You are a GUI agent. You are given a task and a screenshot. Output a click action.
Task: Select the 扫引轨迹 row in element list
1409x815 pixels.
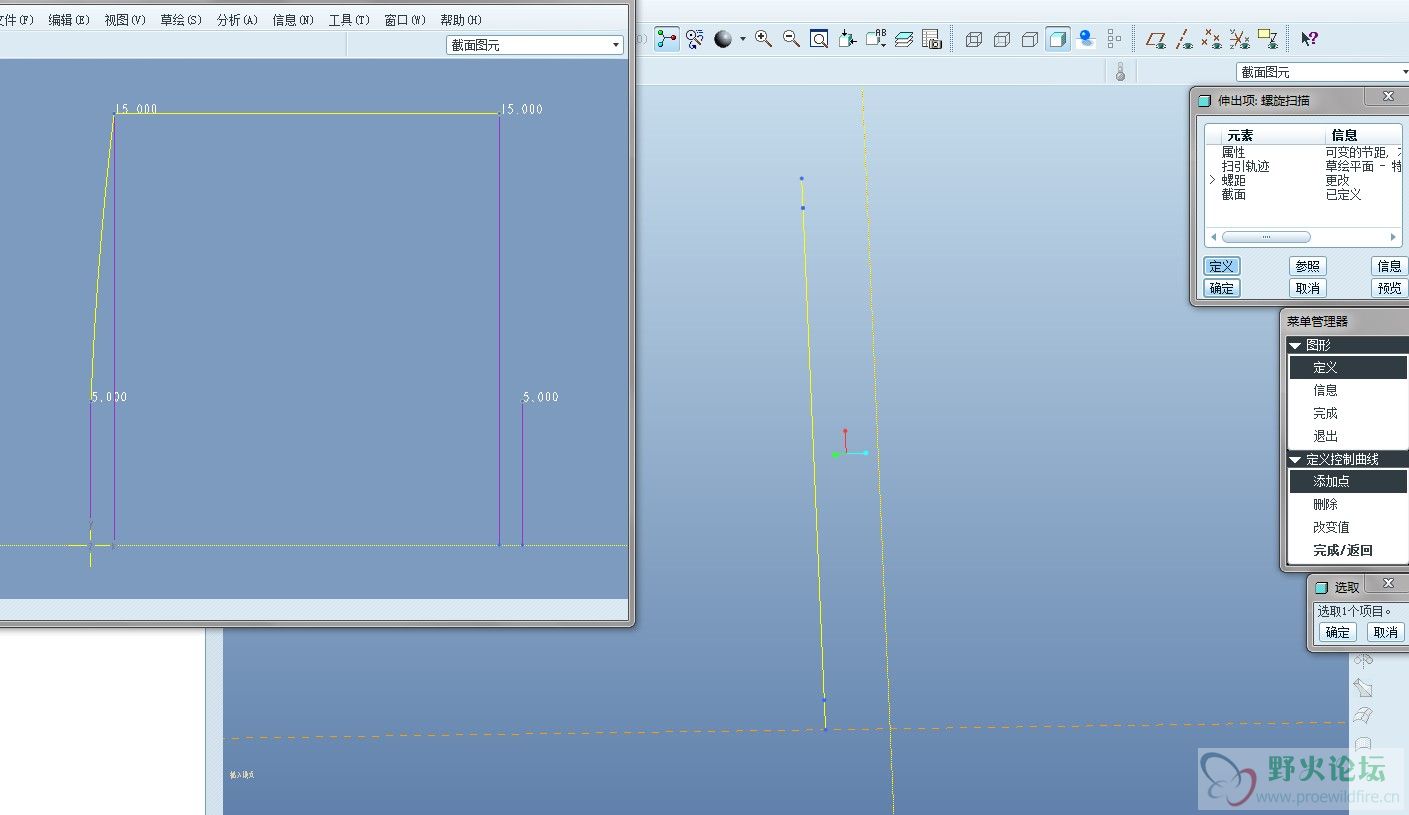coord(1304,166)
